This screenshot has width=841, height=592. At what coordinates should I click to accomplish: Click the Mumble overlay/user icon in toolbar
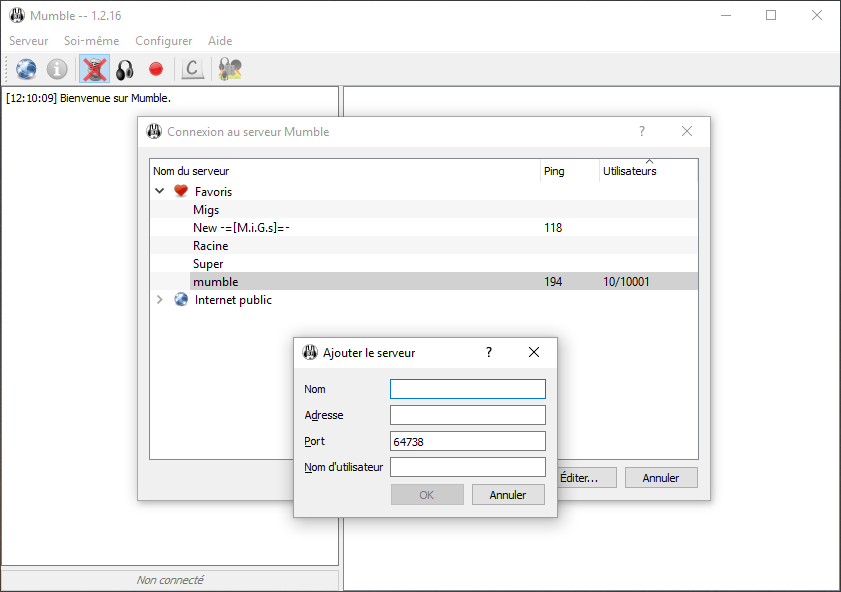pyautogui.click(x=230, y=69)
